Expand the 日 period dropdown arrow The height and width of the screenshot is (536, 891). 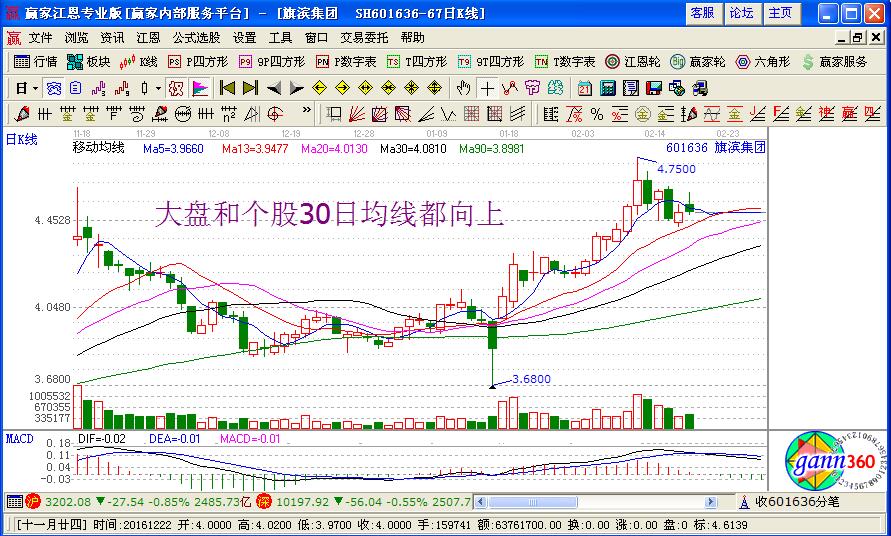tap(35, 88)
